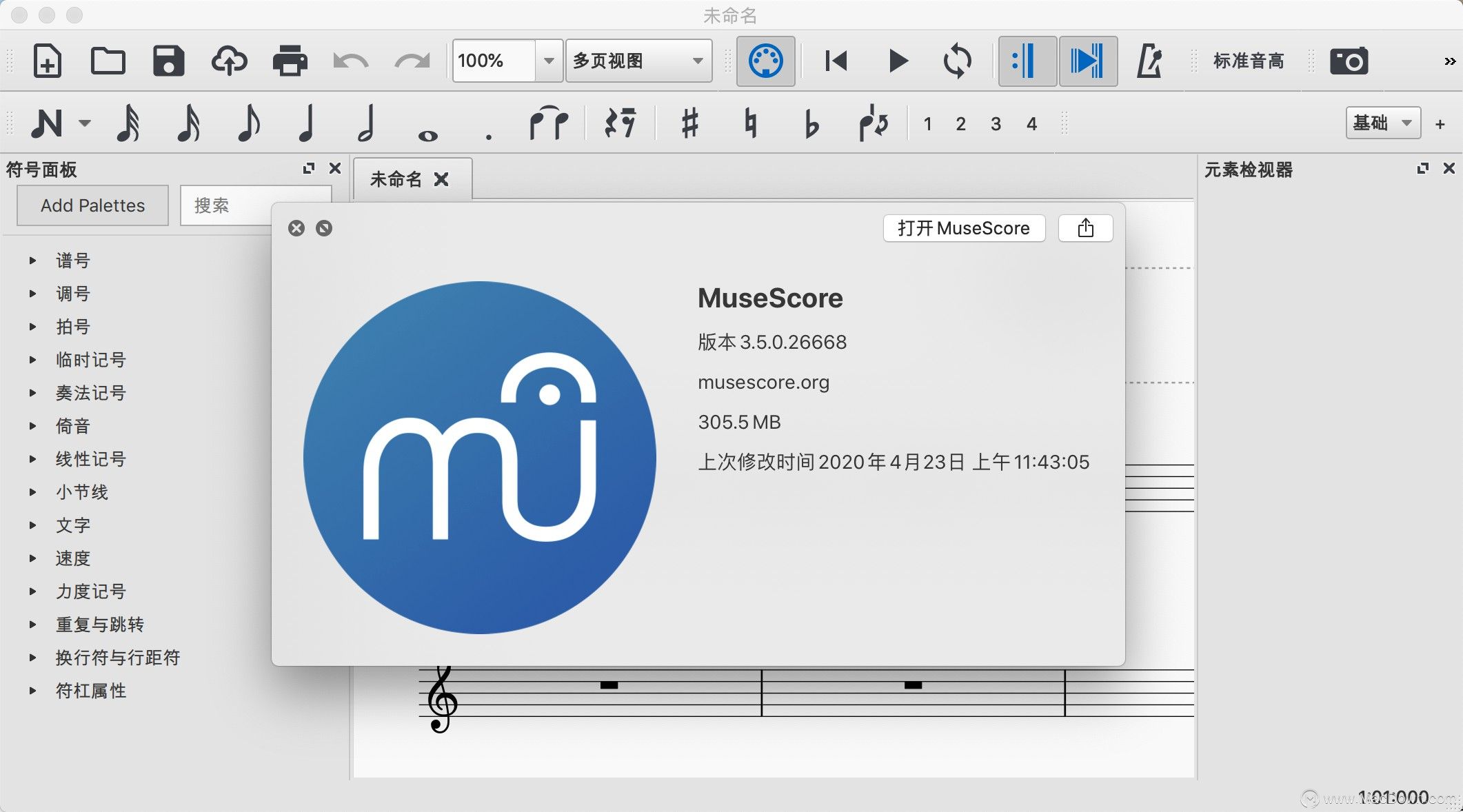Screen dimensions: 1463x812
Task: Select the half note duration
Action: [367, 123]
